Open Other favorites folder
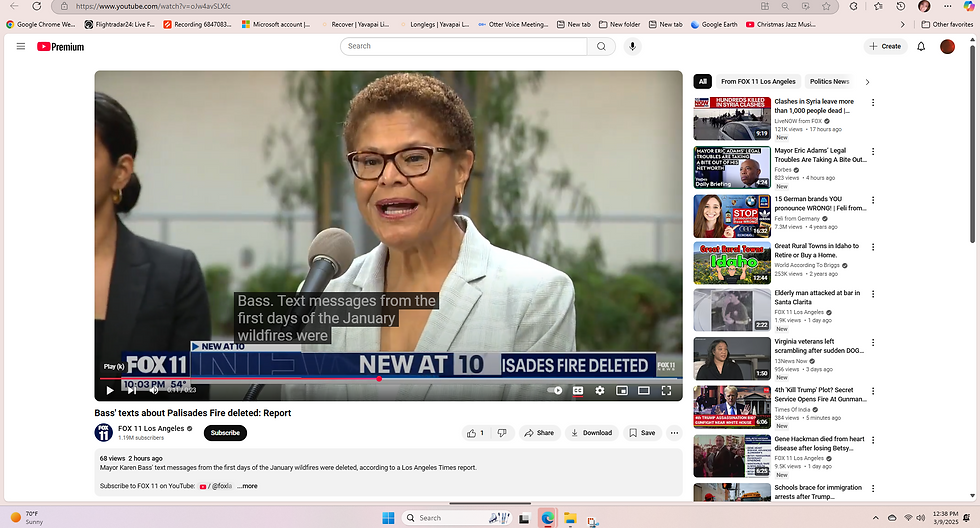This screenshot has height=528, width=980. 948,24
